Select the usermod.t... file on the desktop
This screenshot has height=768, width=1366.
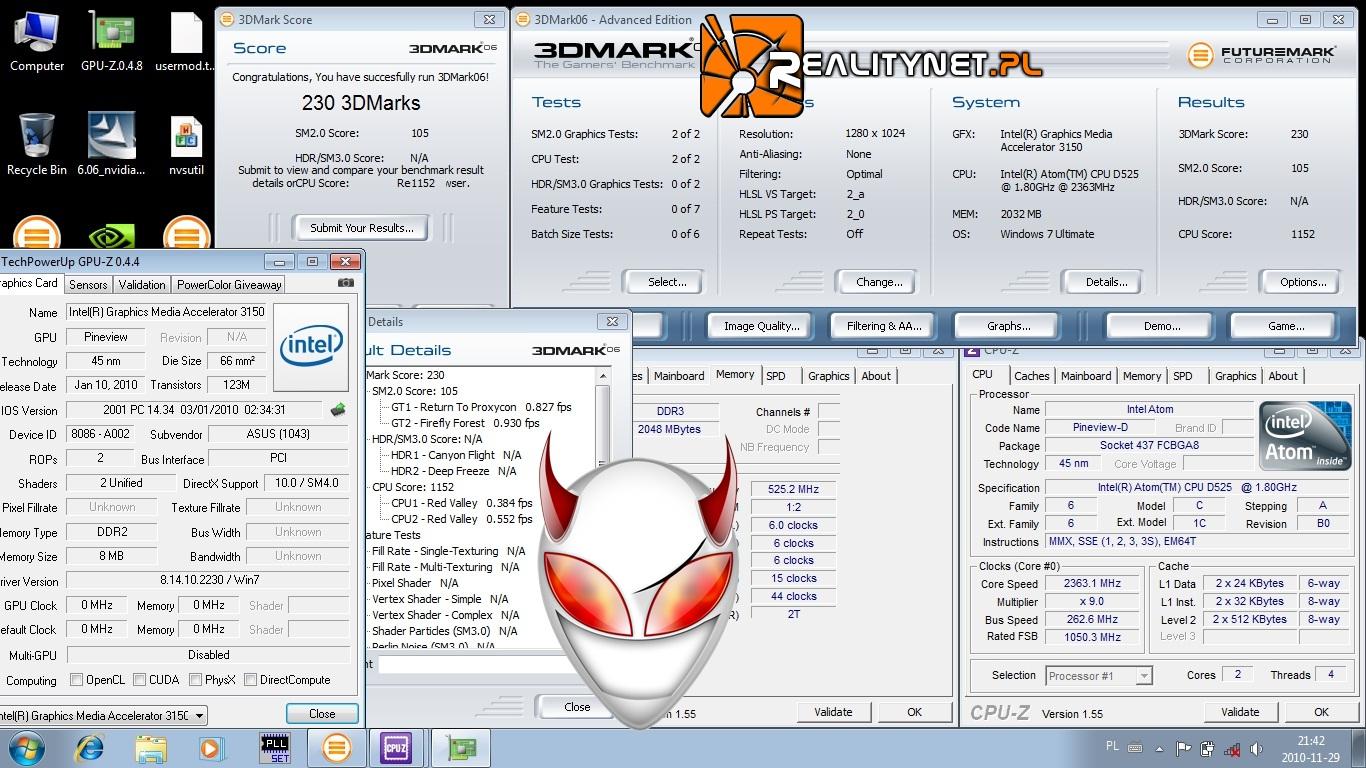pyautogui.click(x=186, y=41)
